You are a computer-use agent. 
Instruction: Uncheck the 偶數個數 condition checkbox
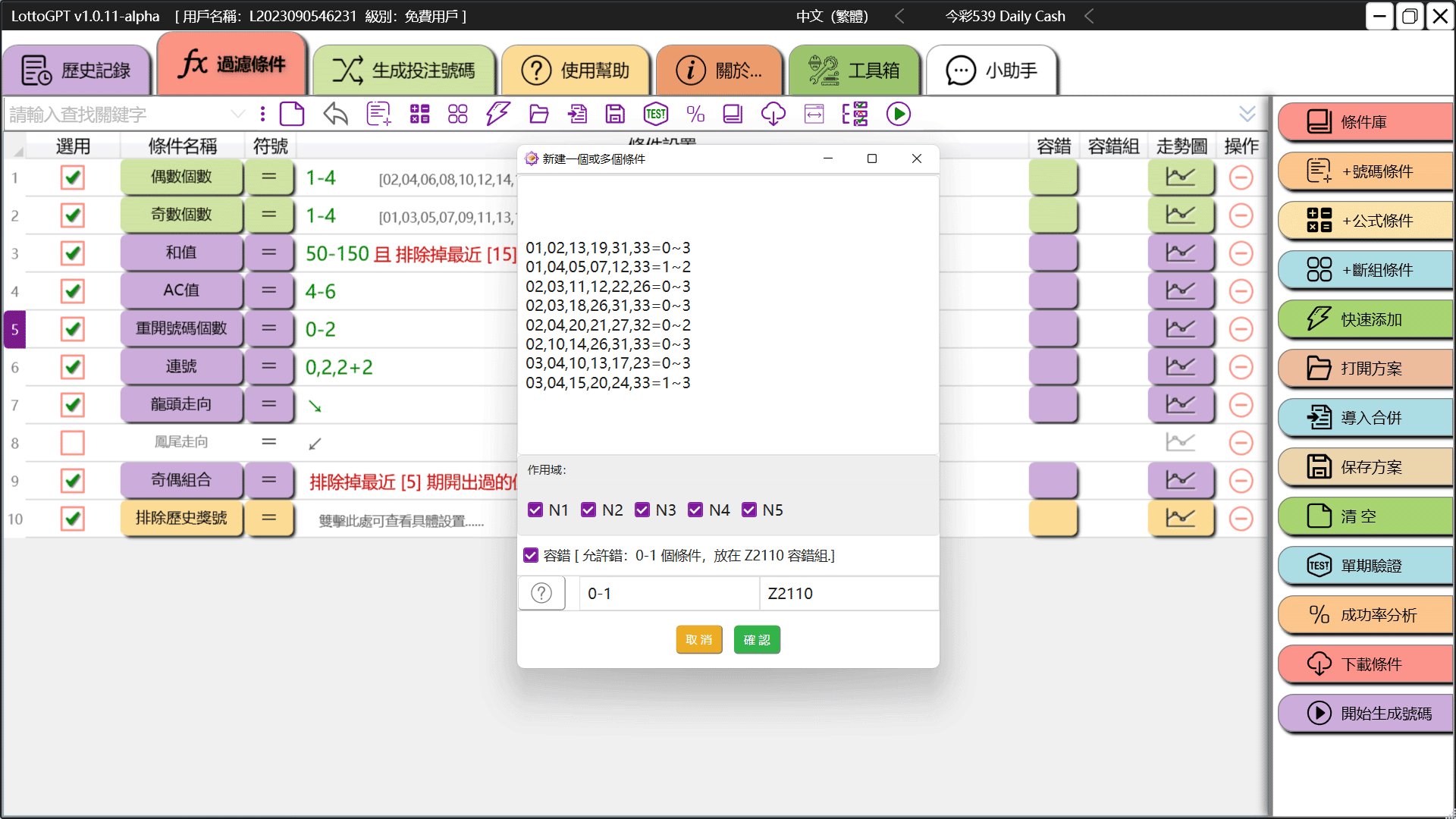(x=73, y=177)
